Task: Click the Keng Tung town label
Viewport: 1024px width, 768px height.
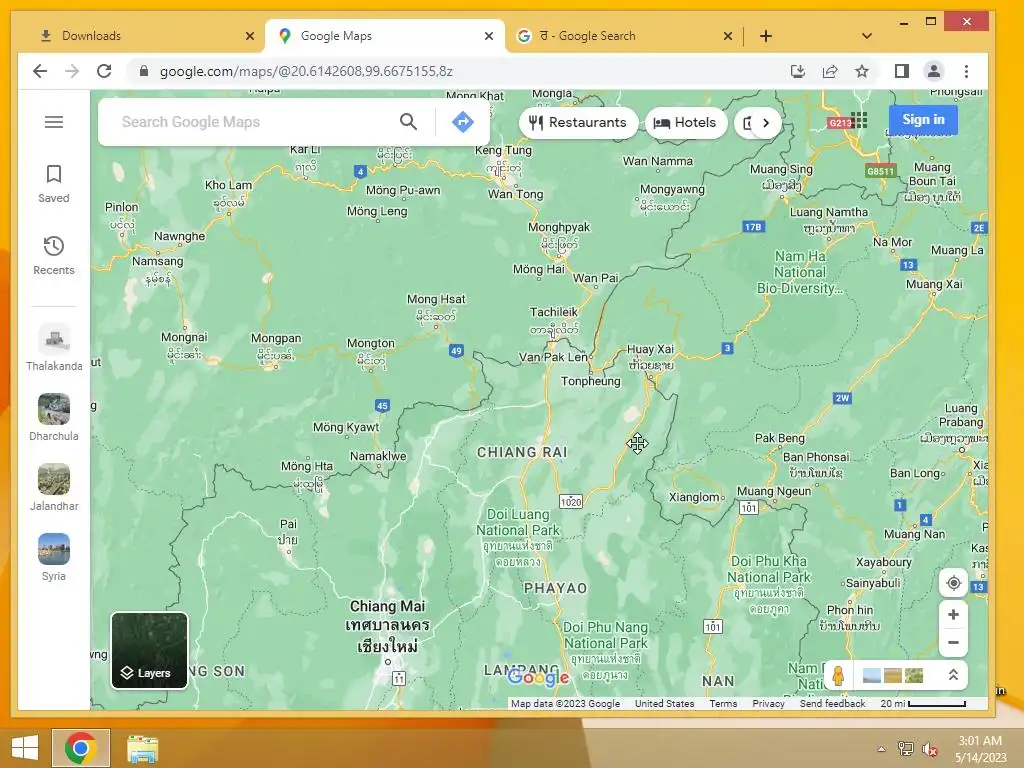Action: click(503, 150)
